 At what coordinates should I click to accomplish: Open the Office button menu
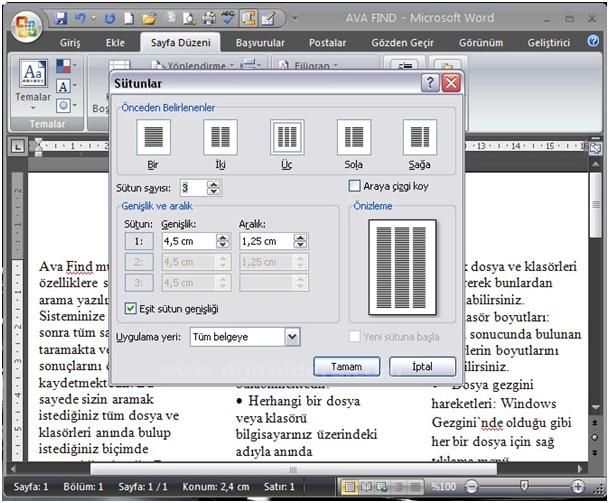[26, 26]
